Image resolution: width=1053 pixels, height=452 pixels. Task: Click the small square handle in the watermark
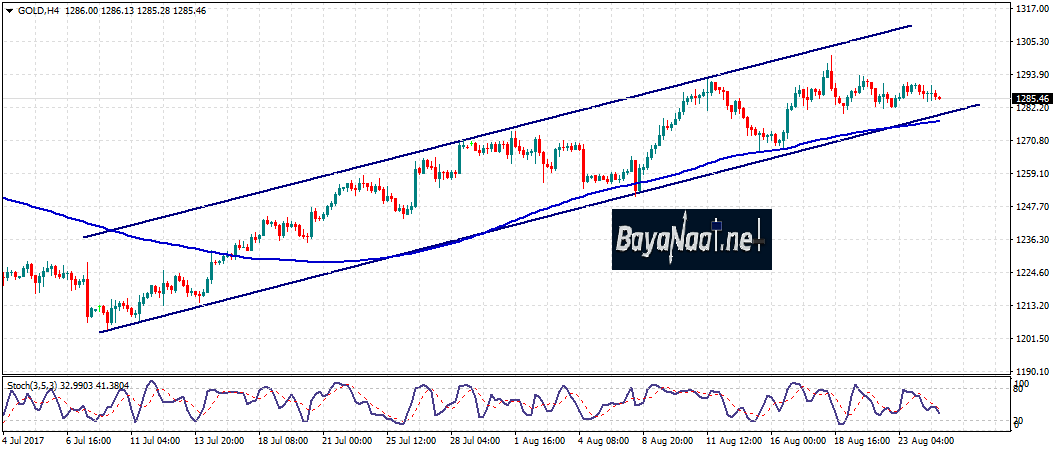point(716,224)
